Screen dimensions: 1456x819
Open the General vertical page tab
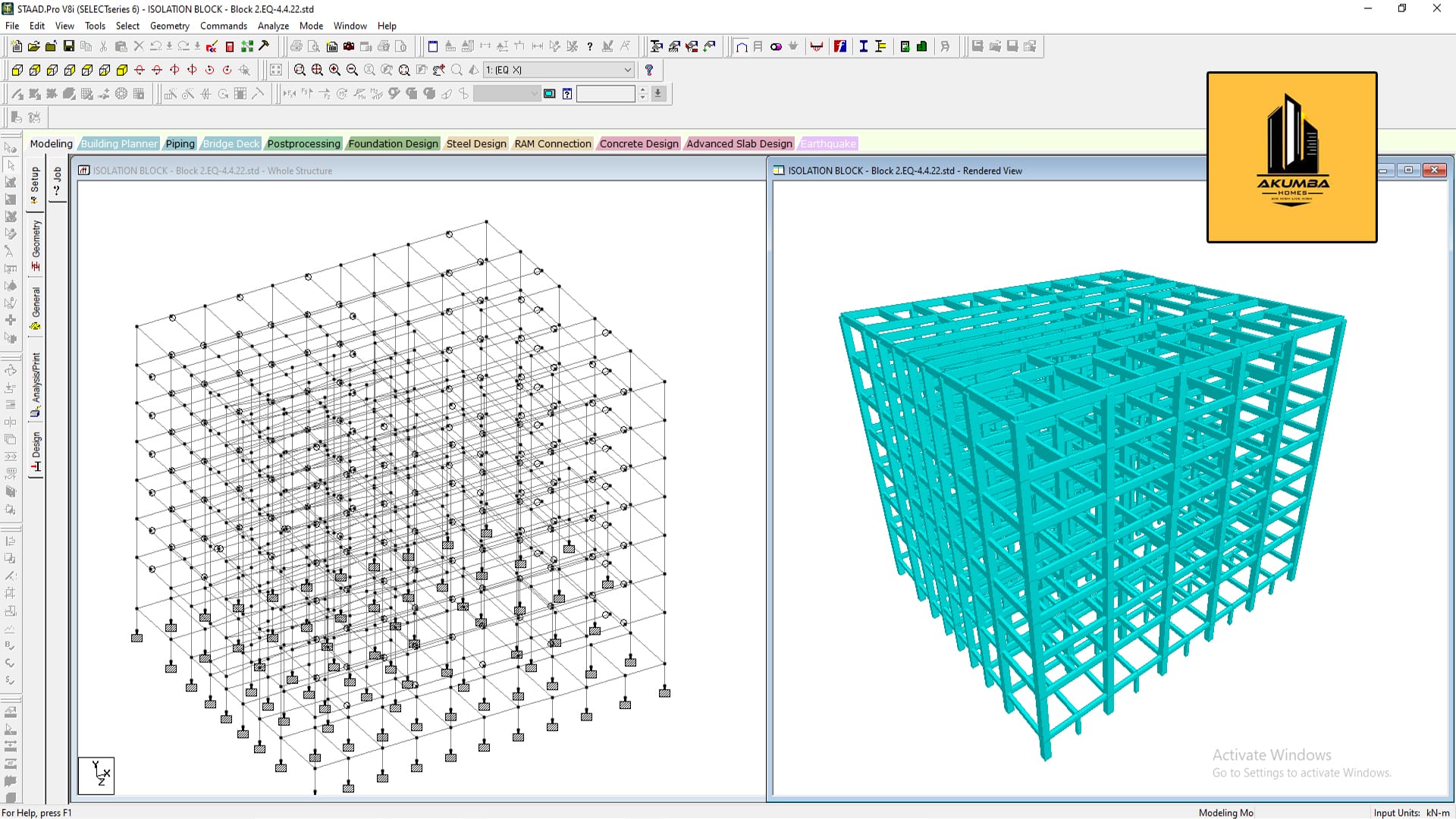click(36, 309)
